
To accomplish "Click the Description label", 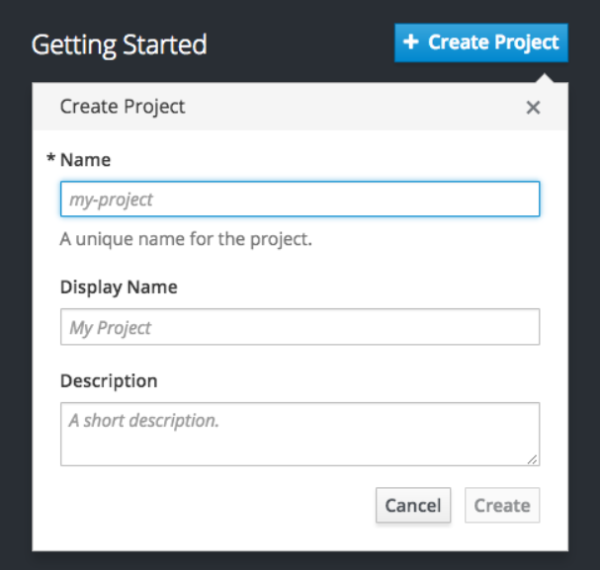I will [x=108, y=381].
